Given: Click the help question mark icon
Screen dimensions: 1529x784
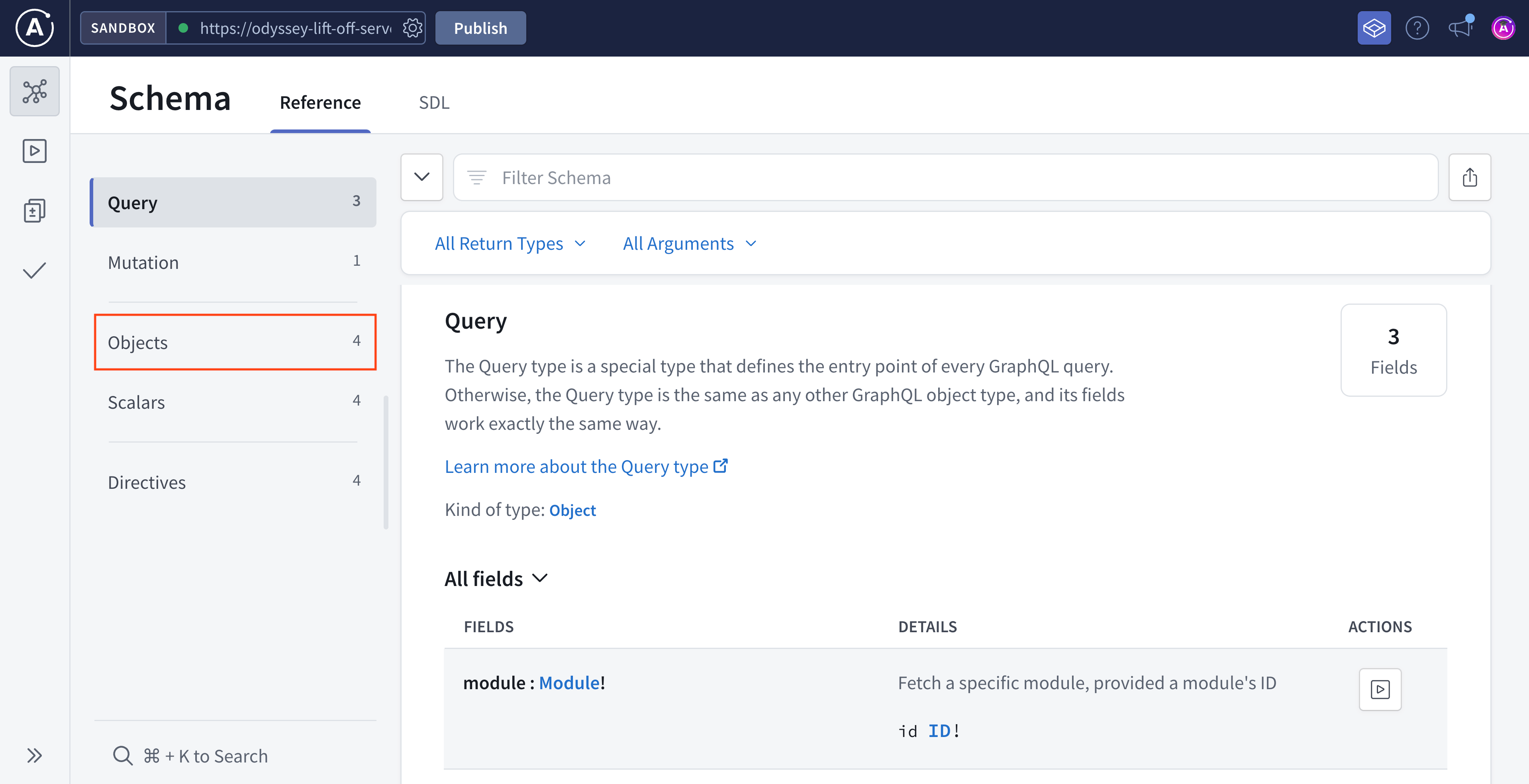Looking at the screenshot, I should 1417,27.
